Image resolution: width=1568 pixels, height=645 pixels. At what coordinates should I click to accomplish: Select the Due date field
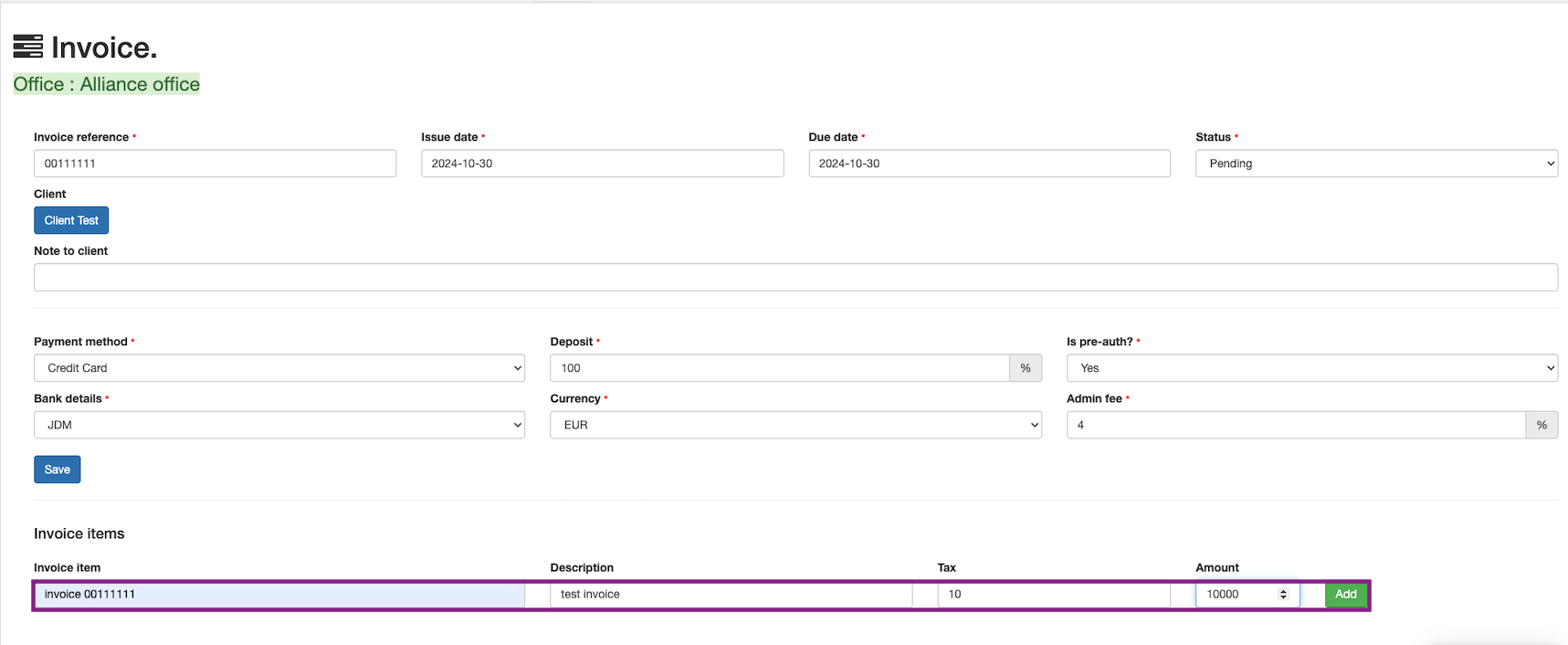coord(989,164)
